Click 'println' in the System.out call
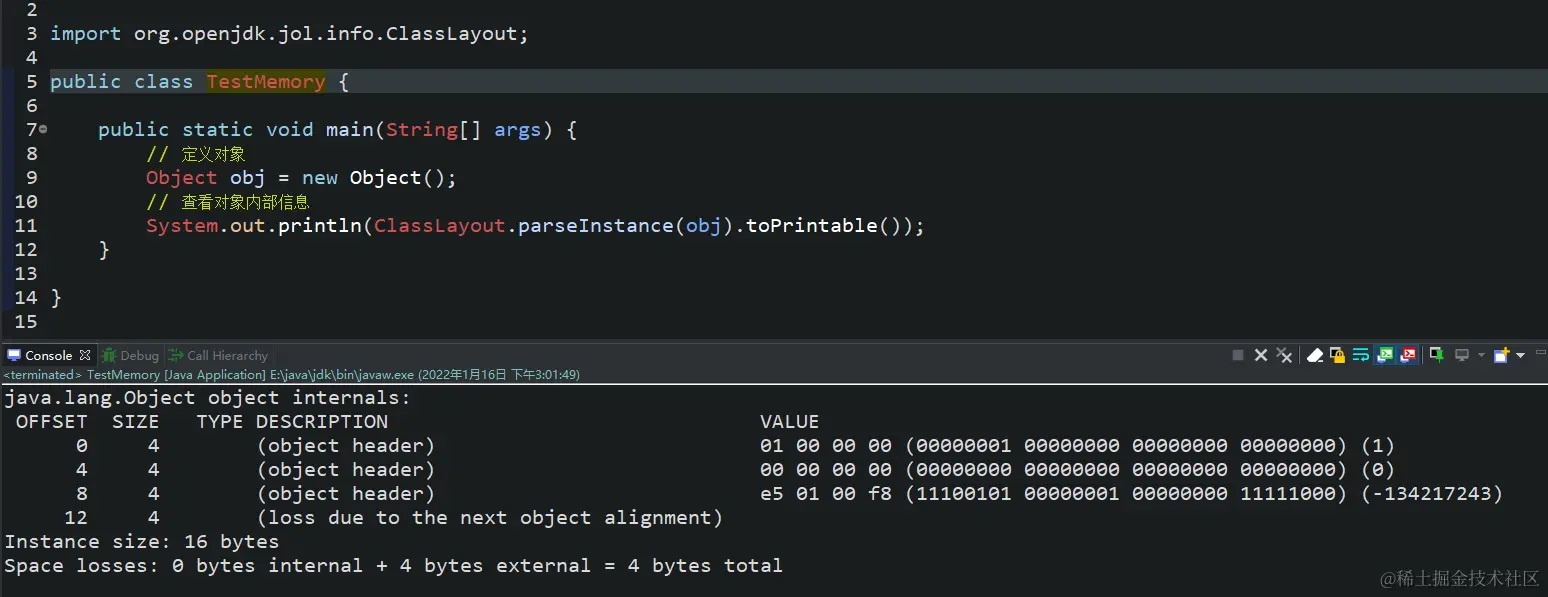 320,226
